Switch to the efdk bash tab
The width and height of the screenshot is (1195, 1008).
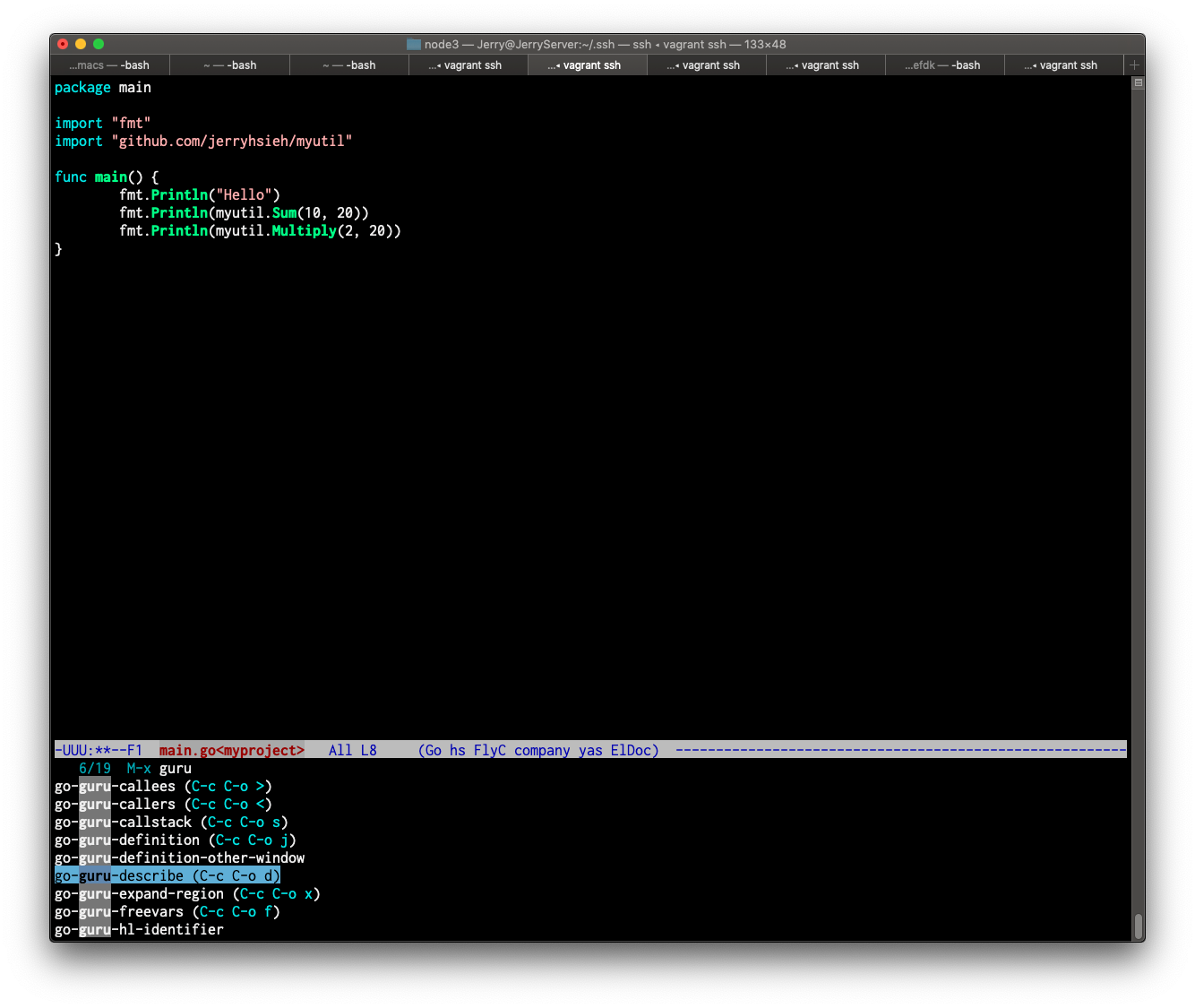coord(944,65)
